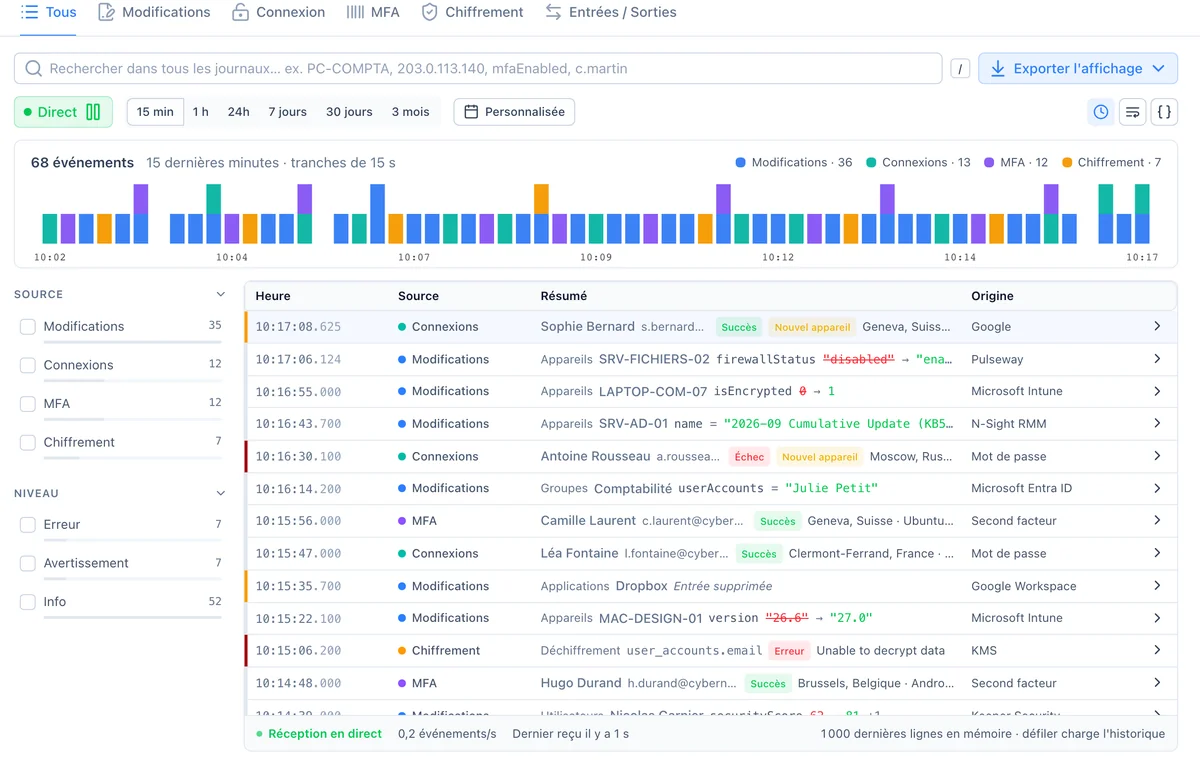1200x765 pixels.
Task: Check the MFA source filter
Action: click(28, 404)
